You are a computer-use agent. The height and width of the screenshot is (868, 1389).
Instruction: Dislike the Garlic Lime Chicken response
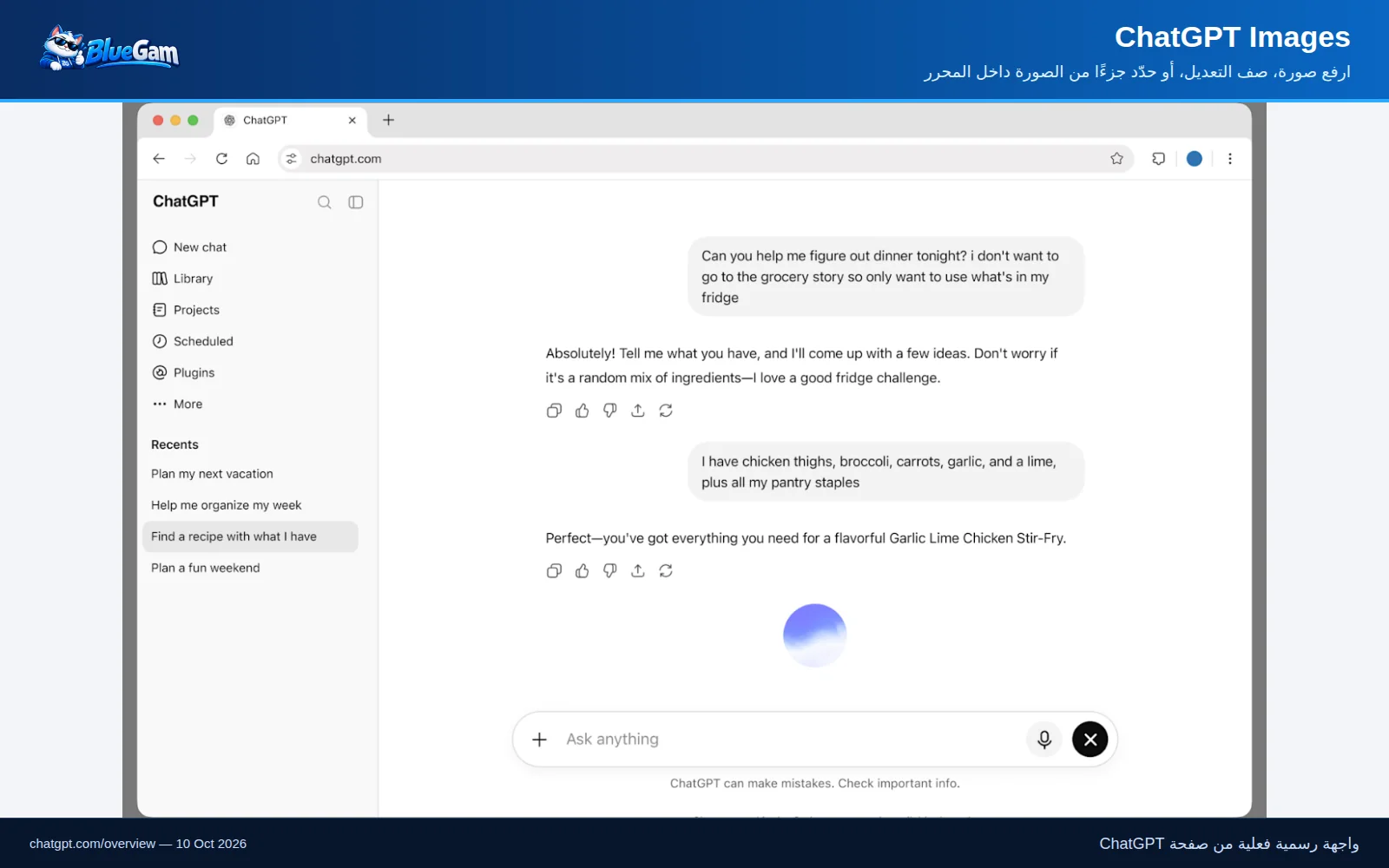609,570
